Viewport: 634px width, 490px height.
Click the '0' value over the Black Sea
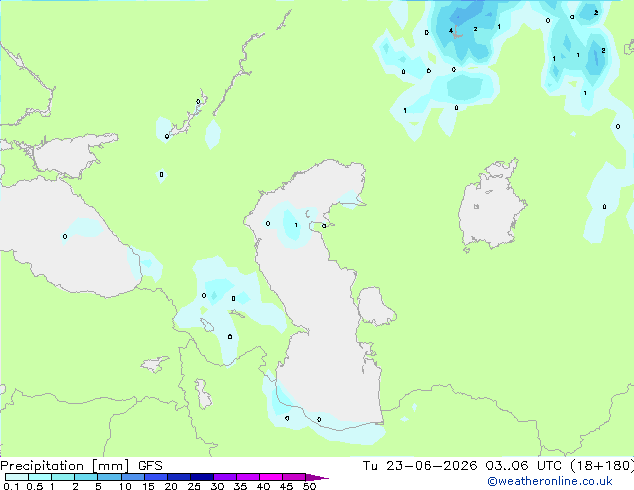65,237
